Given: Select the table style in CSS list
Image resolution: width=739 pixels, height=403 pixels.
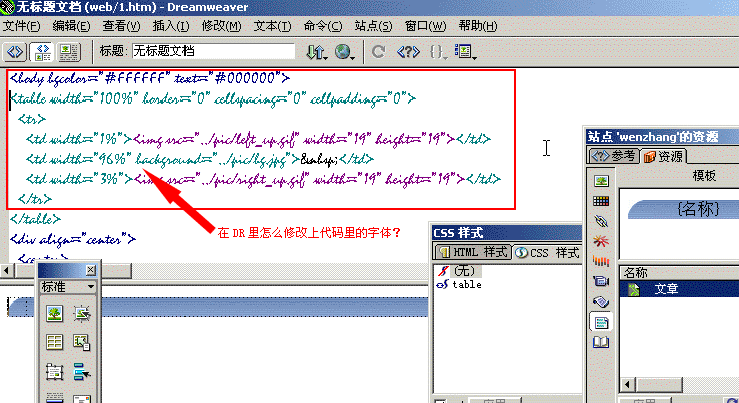Looking at the screenshot, I should [466, 285].
